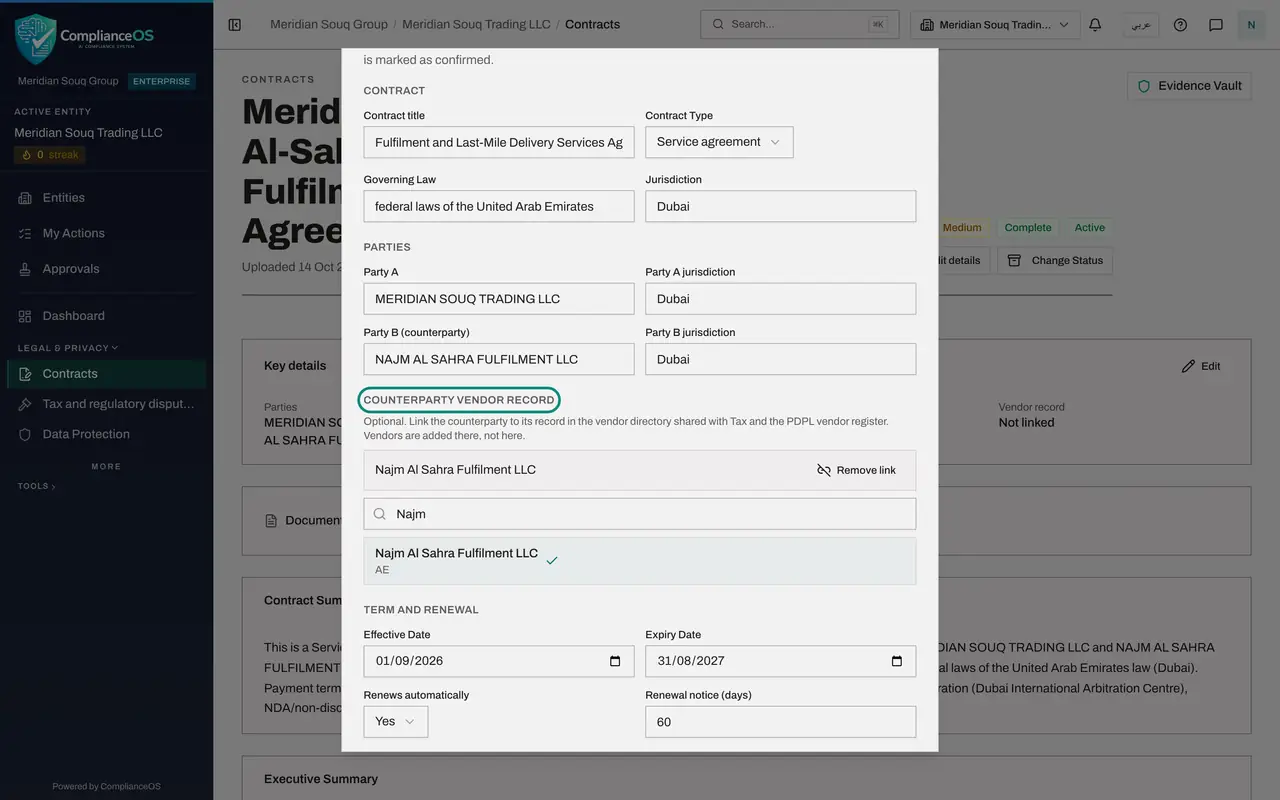Click the Governing Law field
This screenshot has width=1280, height=800.
pyautogui.click(x=499, y=206)
